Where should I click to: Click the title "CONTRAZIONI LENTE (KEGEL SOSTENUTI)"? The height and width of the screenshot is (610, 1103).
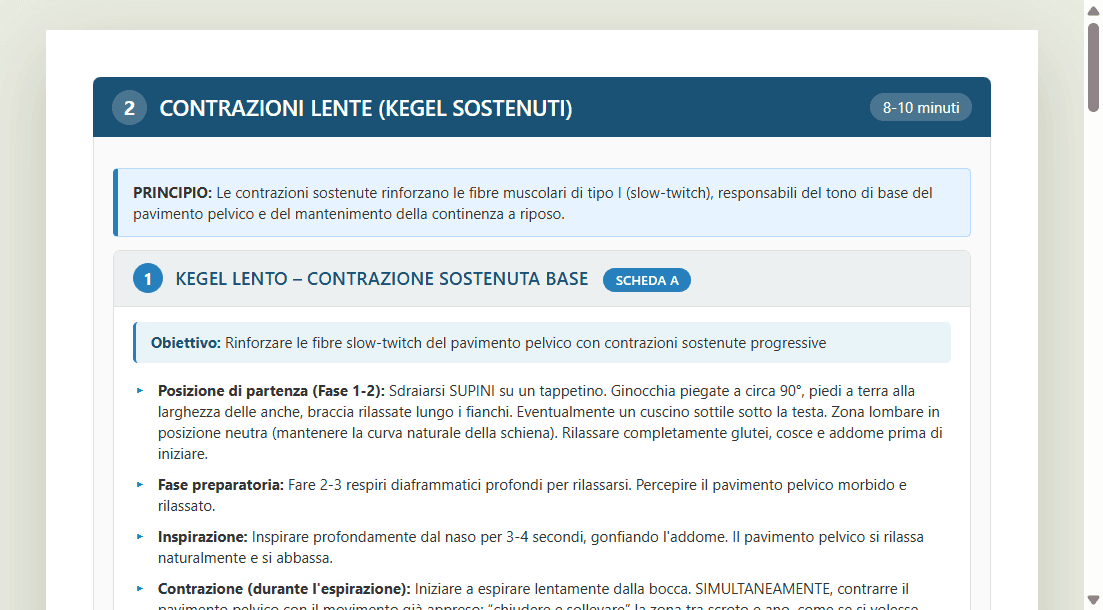(x=366, y=108)
